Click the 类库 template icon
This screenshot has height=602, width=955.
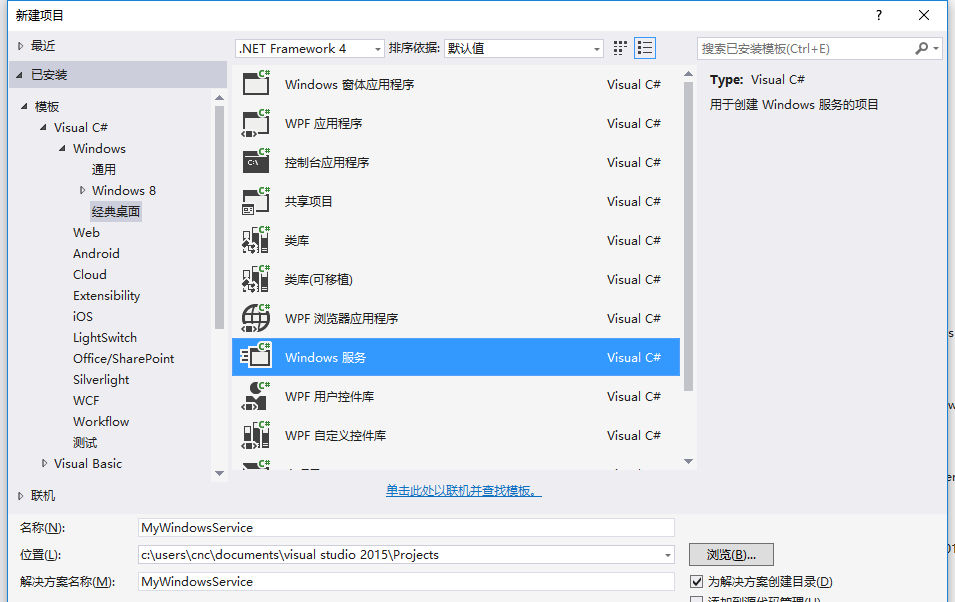click(x=256, y=239)
